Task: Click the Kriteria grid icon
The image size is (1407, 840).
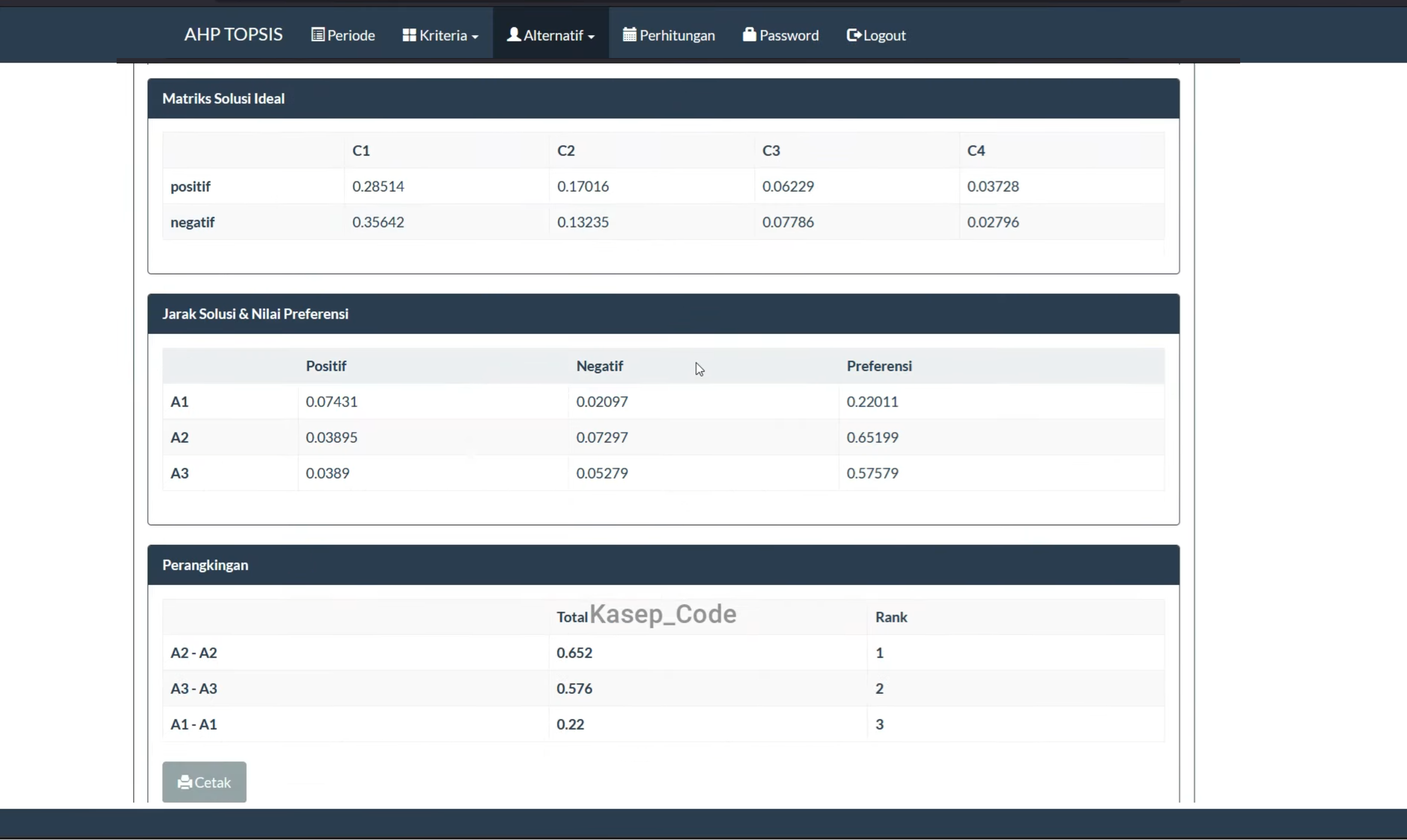Action: [x=409, y=35]
